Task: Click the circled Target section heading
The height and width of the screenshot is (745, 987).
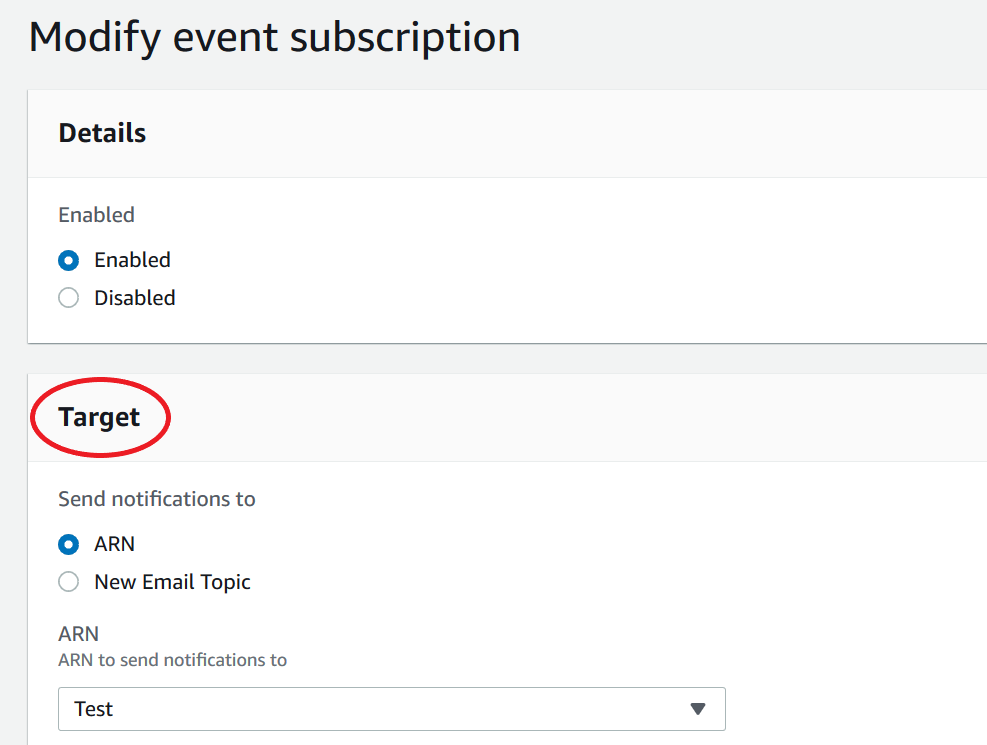Action: click(99, 417)
